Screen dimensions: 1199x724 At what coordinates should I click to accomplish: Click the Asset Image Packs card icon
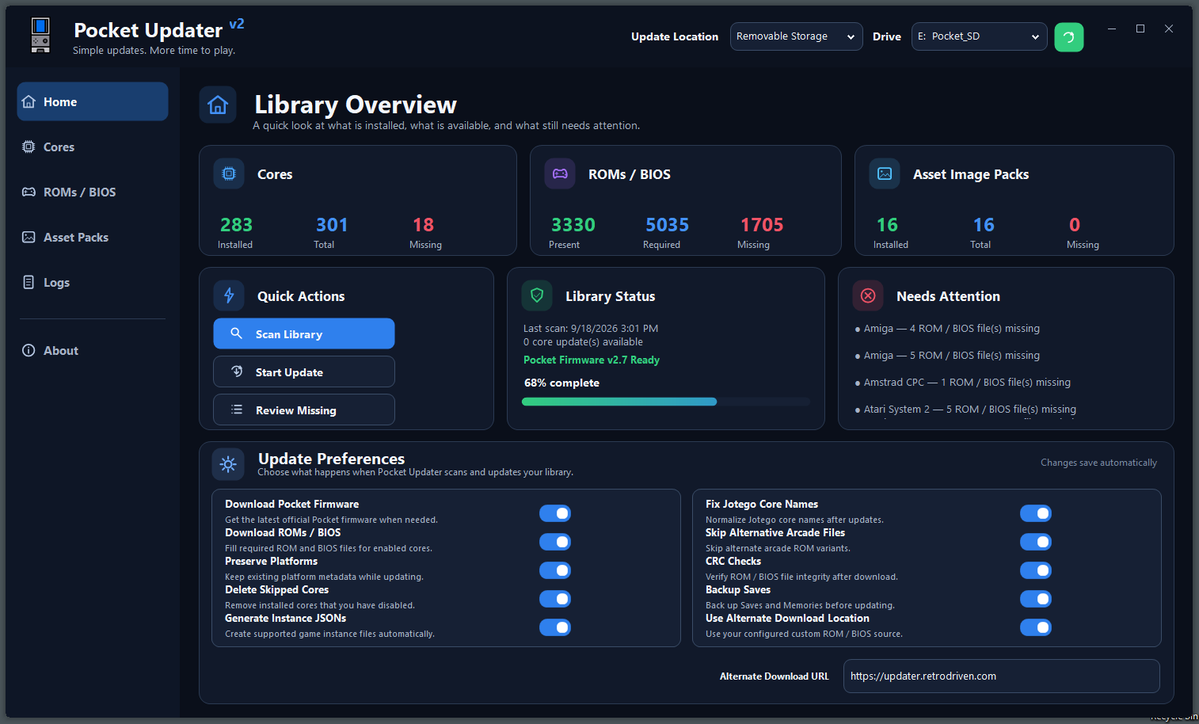885,174
